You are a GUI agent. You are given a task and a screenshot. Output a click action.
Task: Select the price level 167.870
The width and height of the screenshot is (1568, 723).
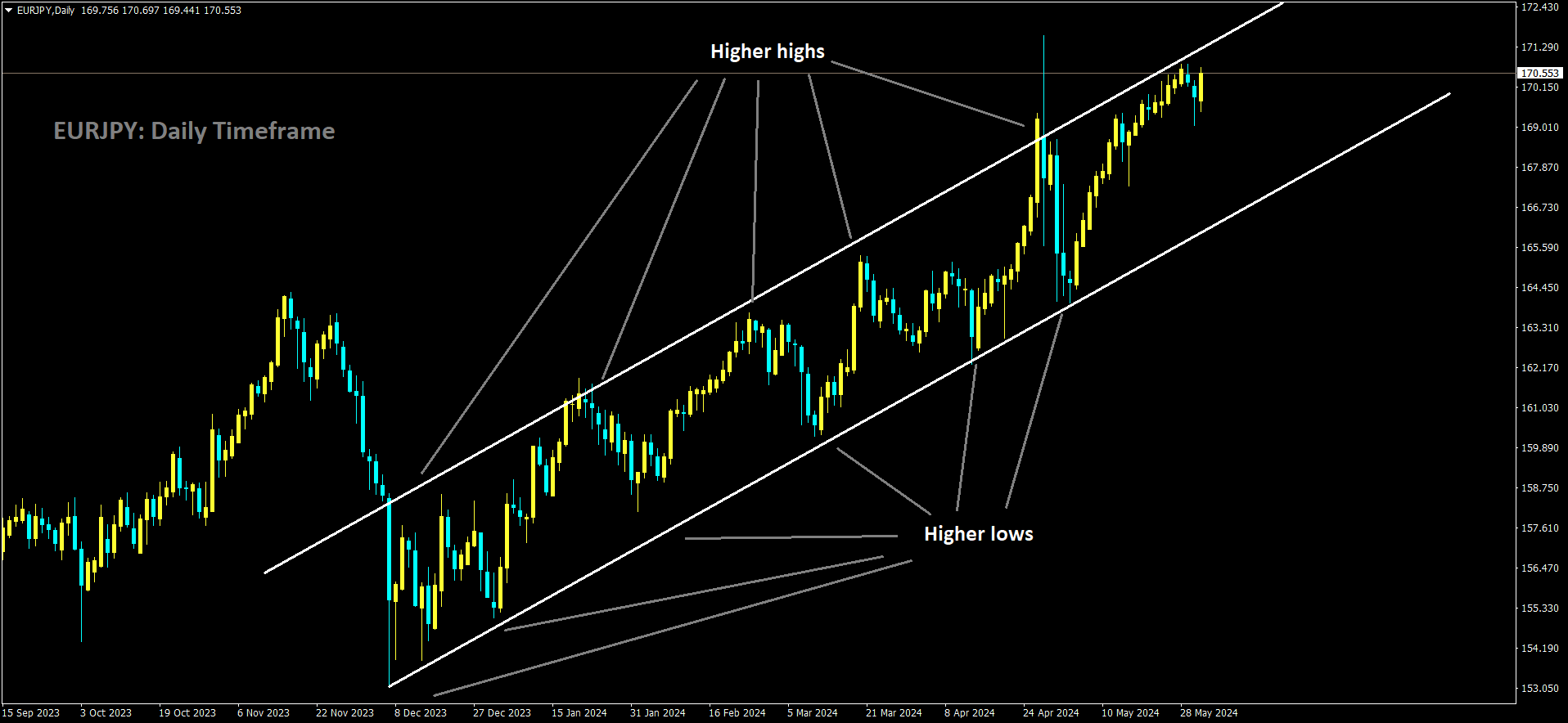pos(1539,168)
